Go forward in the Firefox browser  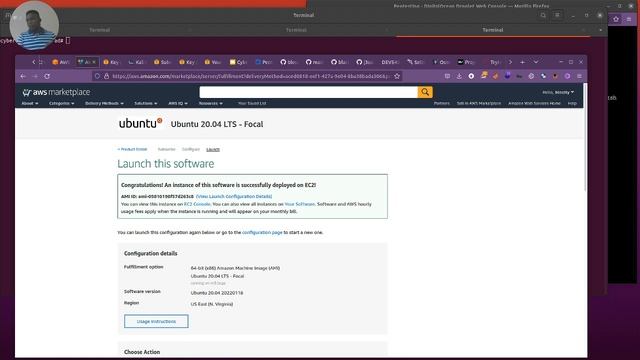coord(35,76)
